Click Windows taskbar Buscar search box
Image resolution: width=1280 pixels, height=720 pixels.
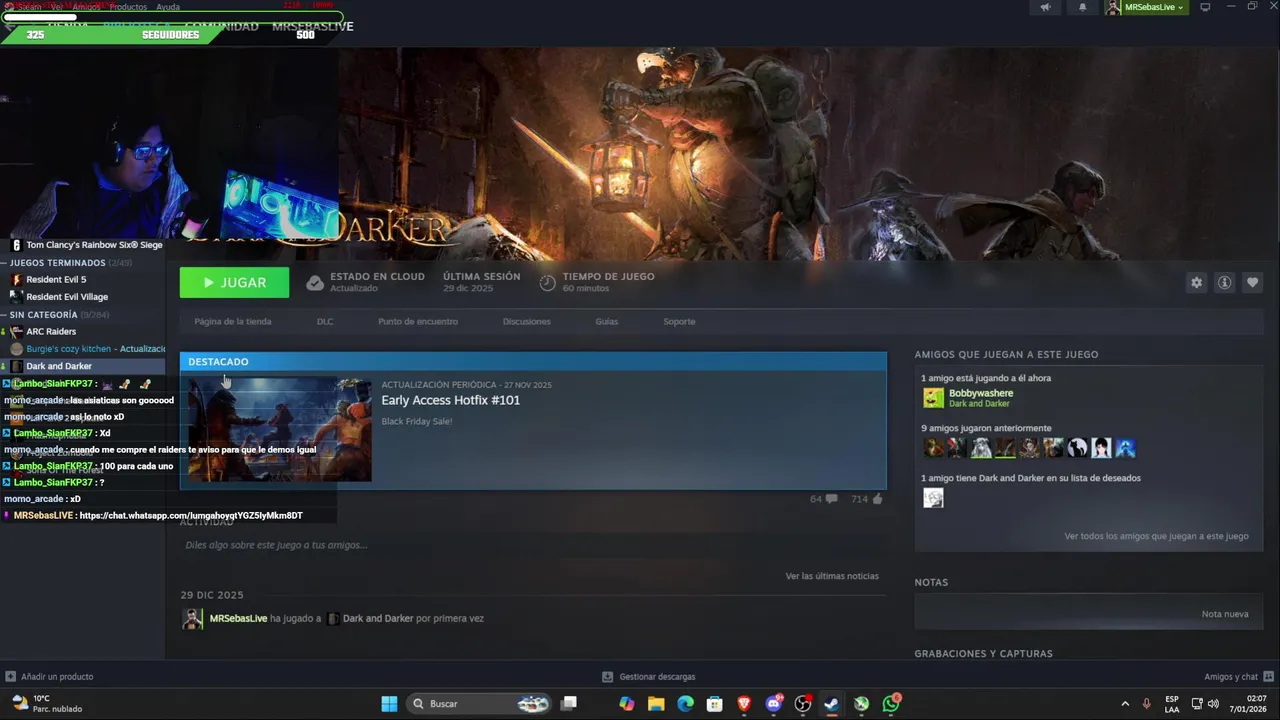[x=481, y=704]
